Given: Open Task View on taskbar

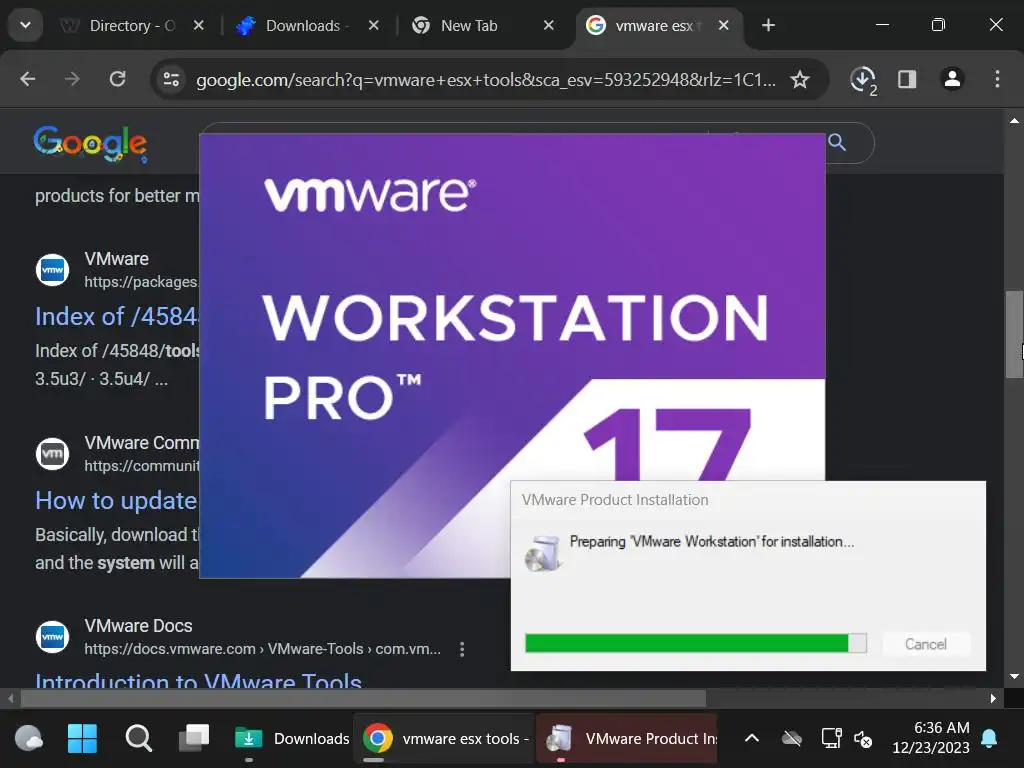Looking at the screenshot, I should pyautogui.click(x=194, y=739).
